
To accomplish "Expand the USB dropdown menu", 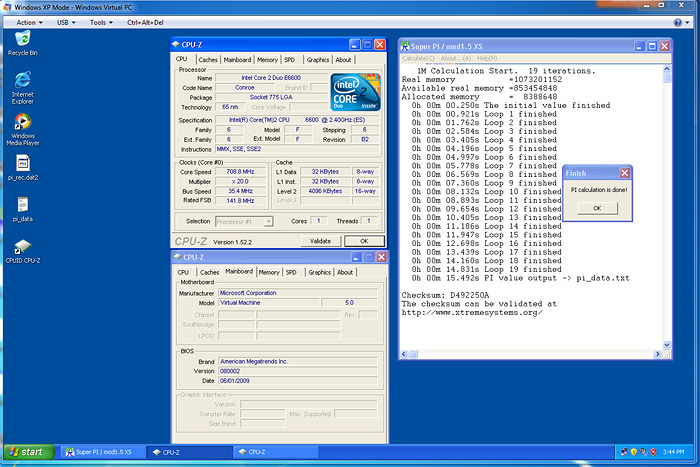I will click(68, 21).
